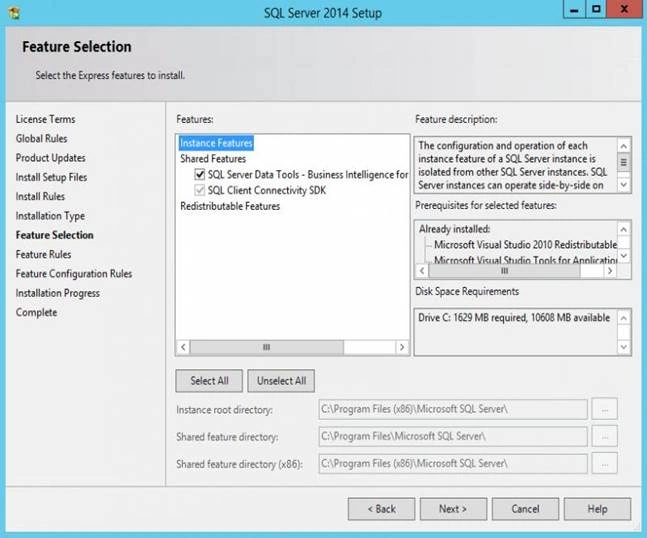This screenshot has width=647, height=538.
Task: Click Shared feature directory (x86) field
Action: (453, 464)
